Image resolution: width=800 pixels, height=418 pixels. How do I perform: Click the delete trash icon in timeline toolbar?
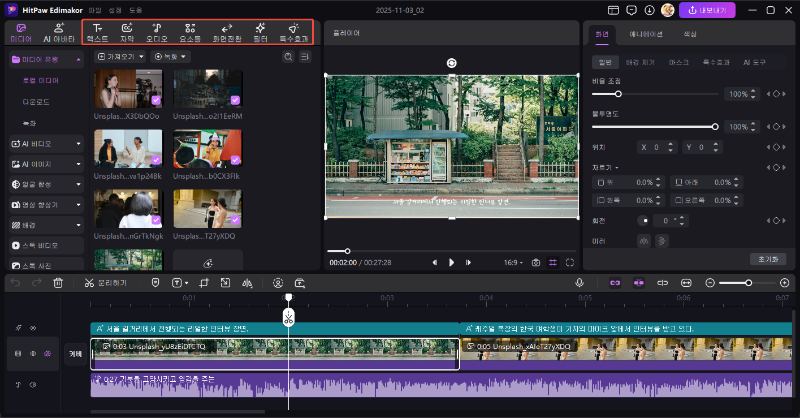pyautogui.click(x=58, y=283)
